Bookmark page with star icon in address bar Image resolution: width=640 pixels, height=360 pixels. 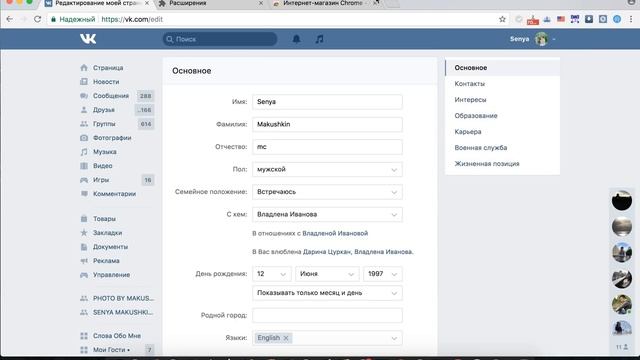point(502,19)
